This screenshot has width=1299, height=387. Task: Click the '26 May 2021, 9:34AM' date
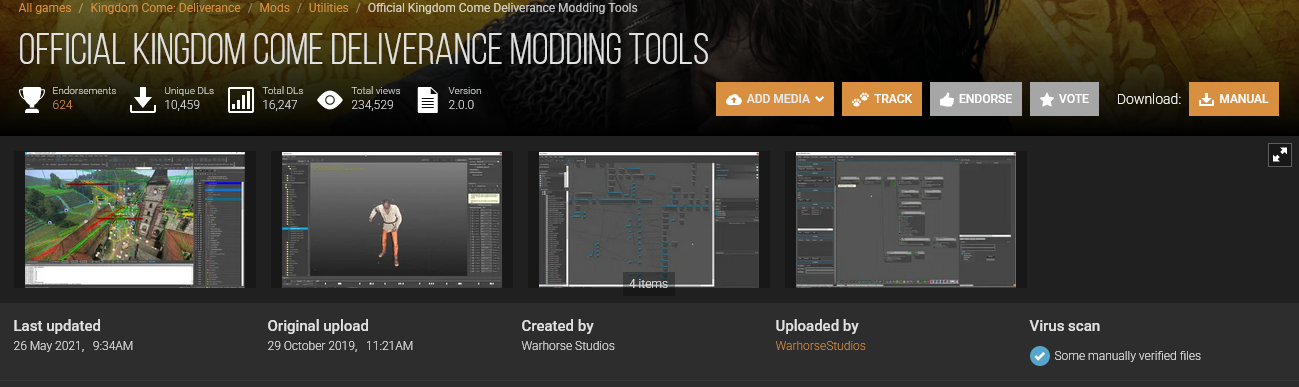(x=74, y=346)
